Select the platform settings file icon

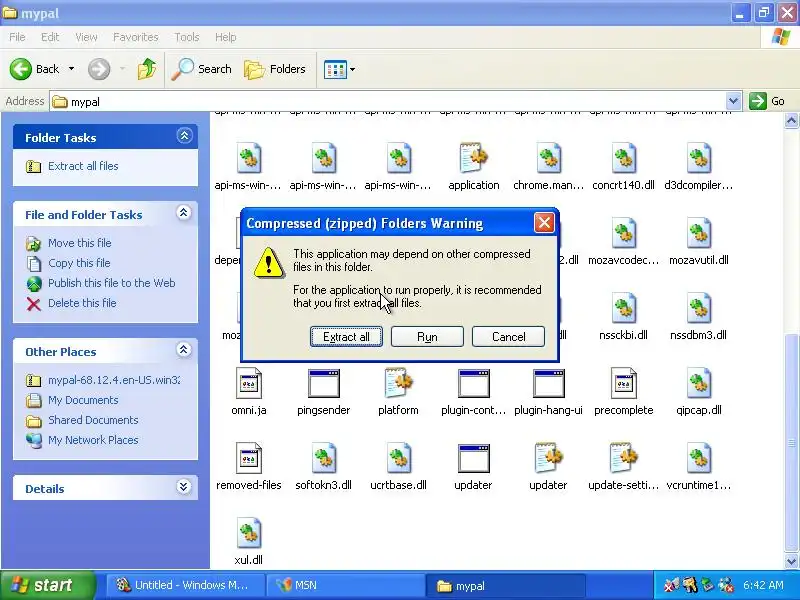[x=398, y=383]
